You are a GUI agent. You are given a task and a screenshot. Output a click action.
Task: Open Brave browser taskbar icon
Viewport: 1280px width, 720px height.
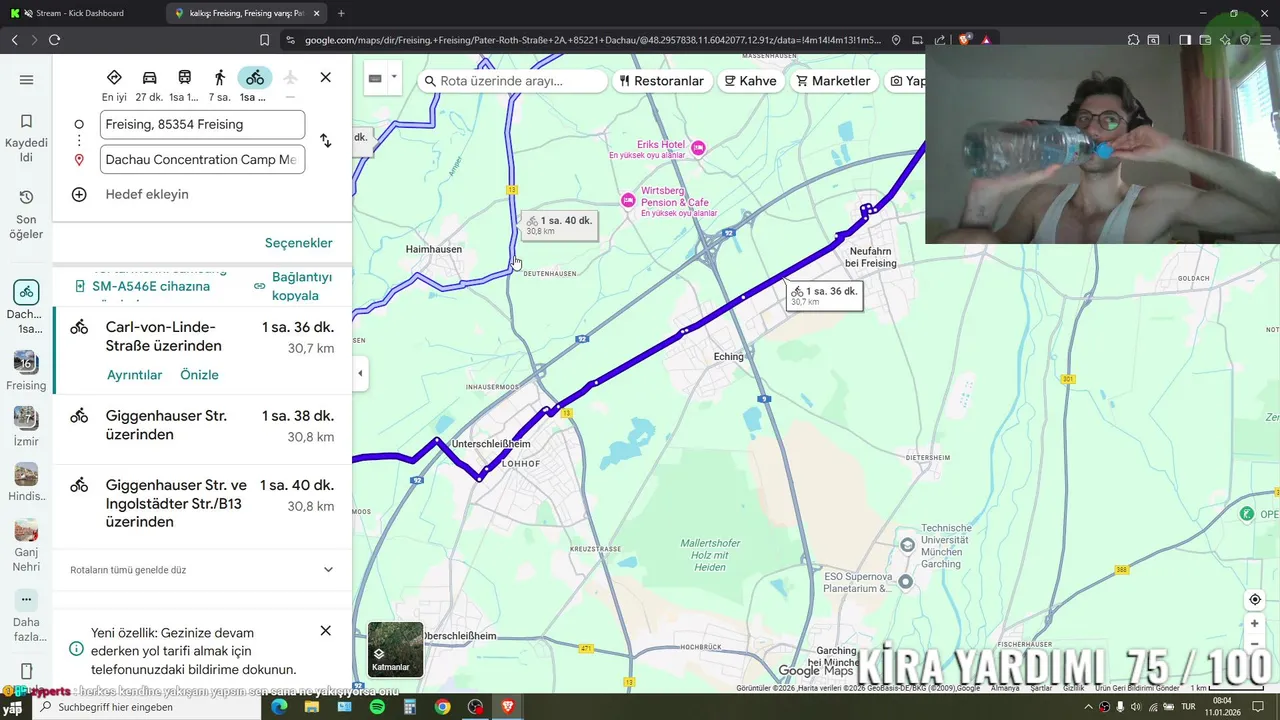508,707
